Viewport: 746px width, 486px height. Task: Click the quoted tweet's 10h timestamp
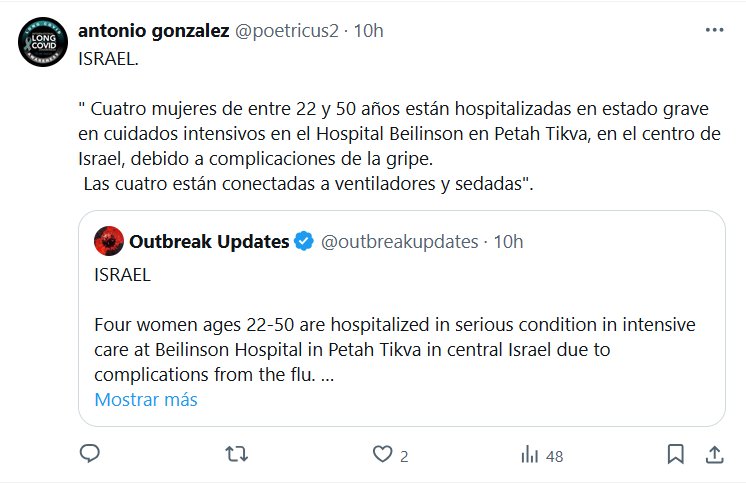[509, 241]
